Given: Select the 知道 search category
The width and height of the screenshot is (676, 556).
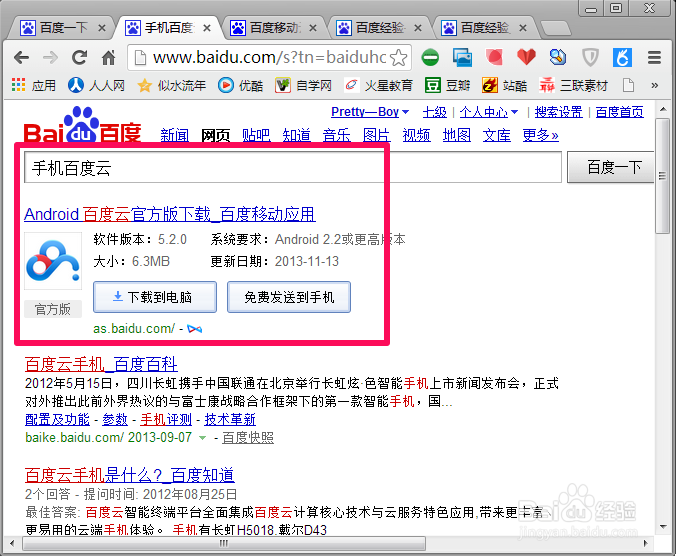Looking at the screenshot, I should point(297,135).
